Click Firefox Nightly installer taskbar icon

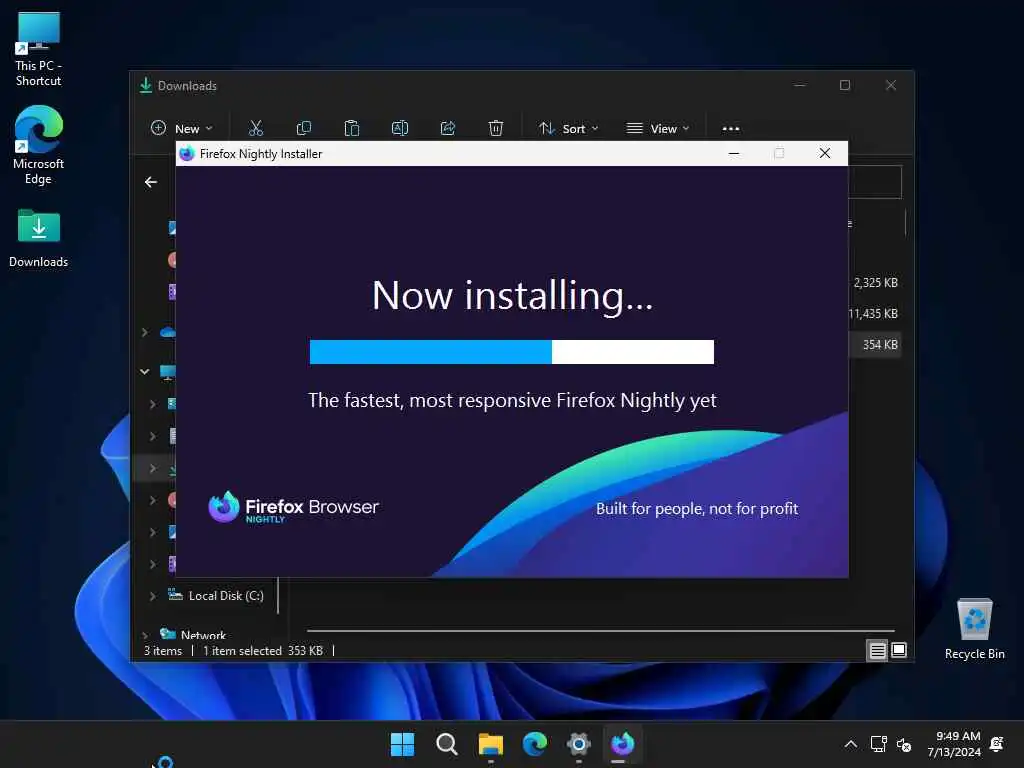point(622,744)
